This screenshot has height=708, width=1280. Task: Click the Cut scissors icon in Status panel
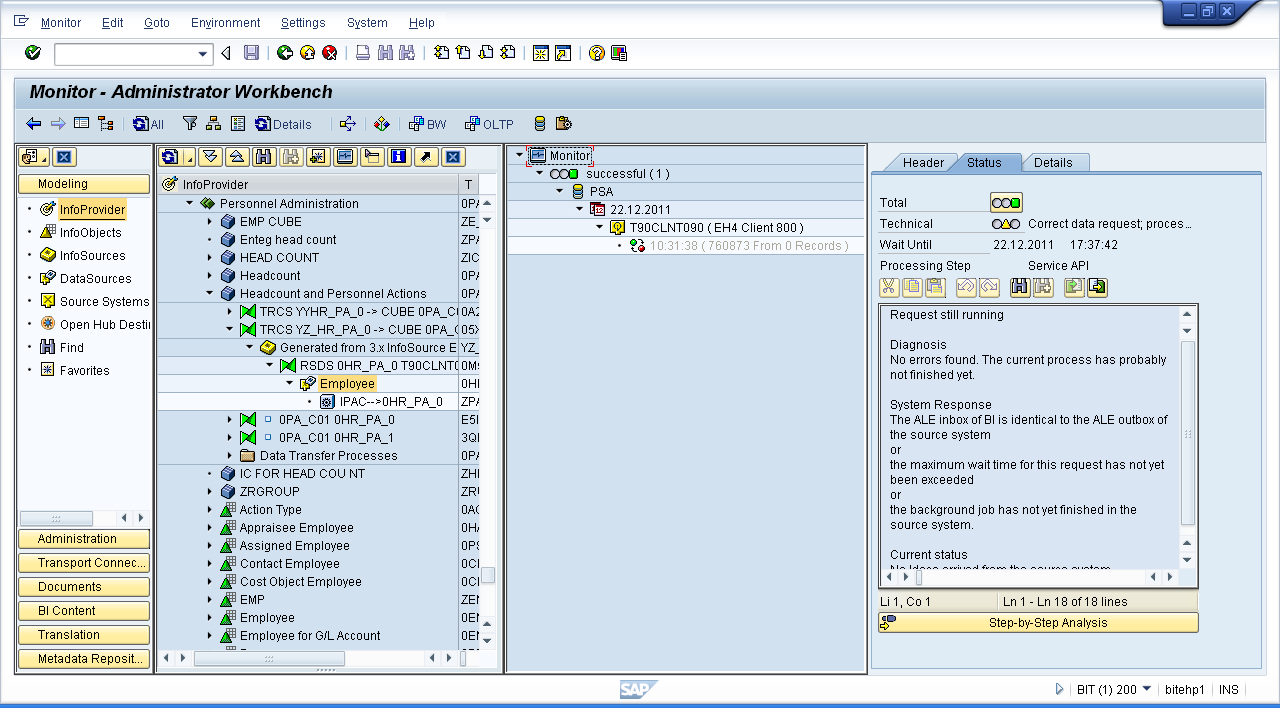coord(889,287)
